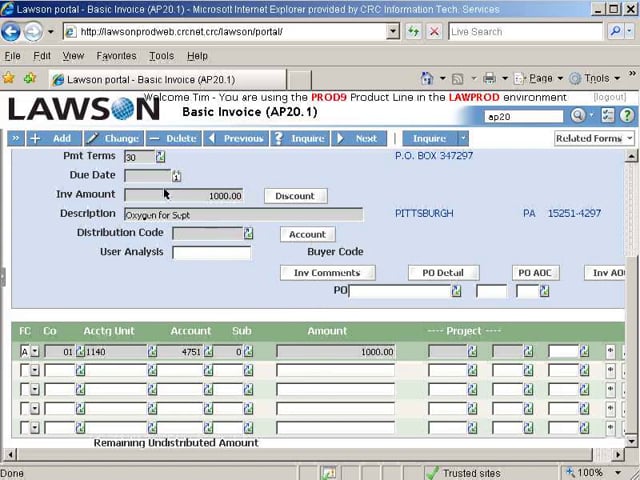Screen dimensions: 640x480
Task: Open Co lookup next to 01
Action: click(80, 351)
